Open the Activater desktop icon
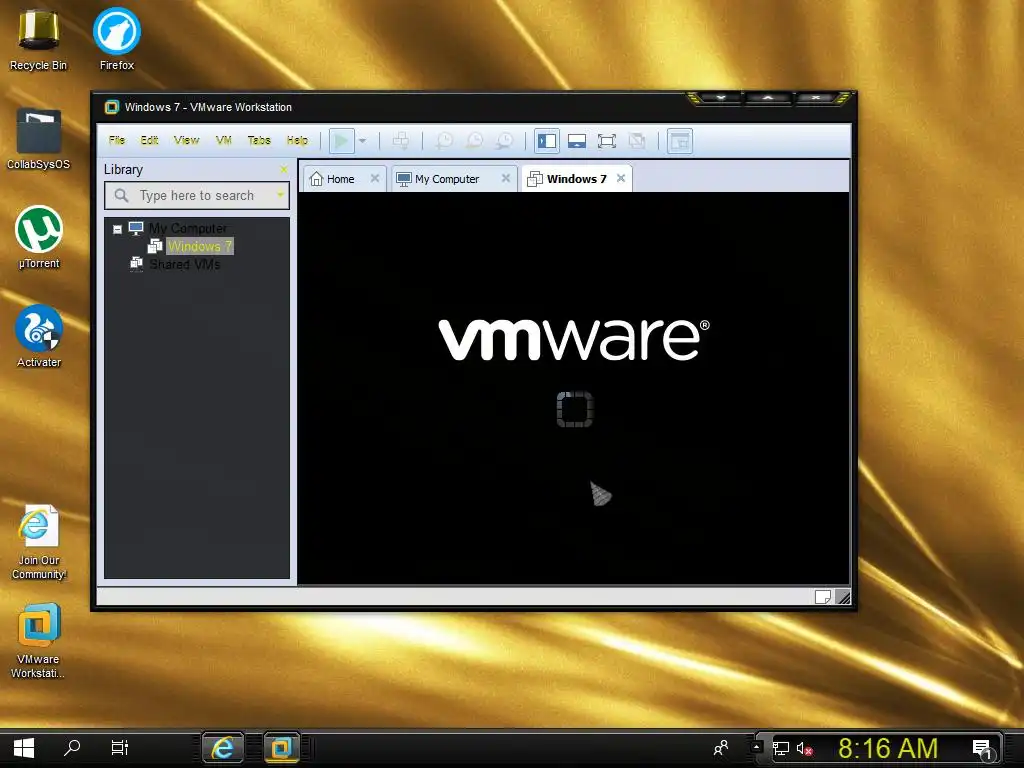1024x768 pixels. [x=39, y=337]
